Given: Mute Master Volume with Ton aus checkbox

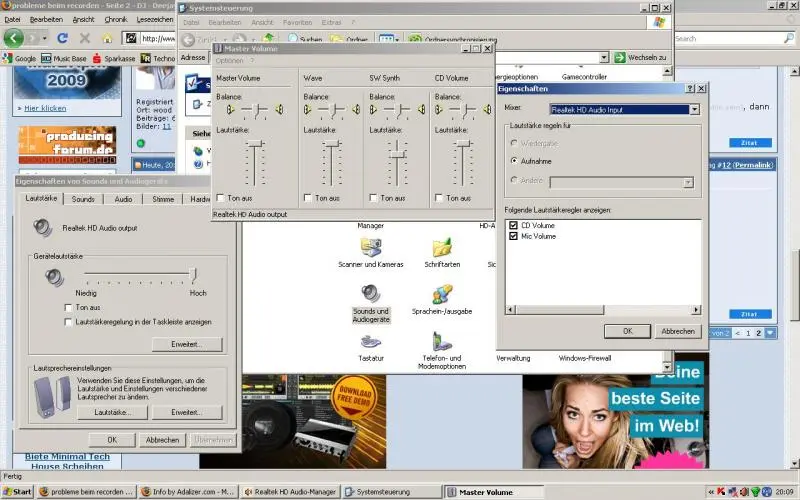Looking at the screenshot, I should pos(221,198).
